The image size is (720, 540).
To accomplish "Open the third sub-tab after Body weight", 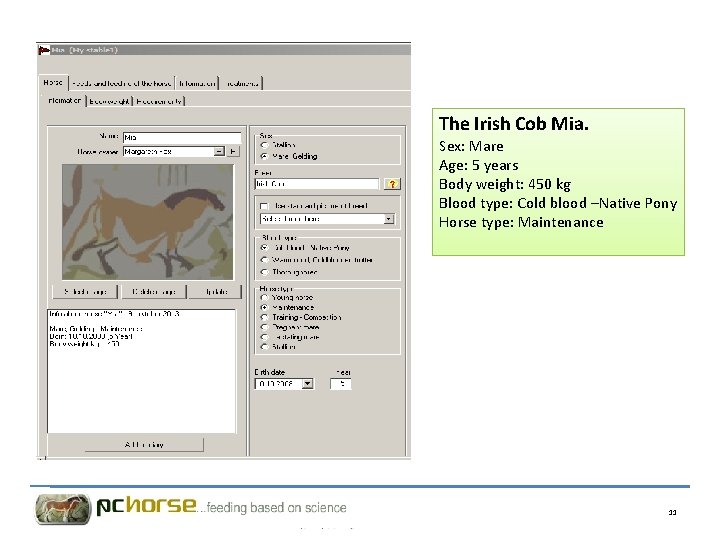I will (159, 101).
